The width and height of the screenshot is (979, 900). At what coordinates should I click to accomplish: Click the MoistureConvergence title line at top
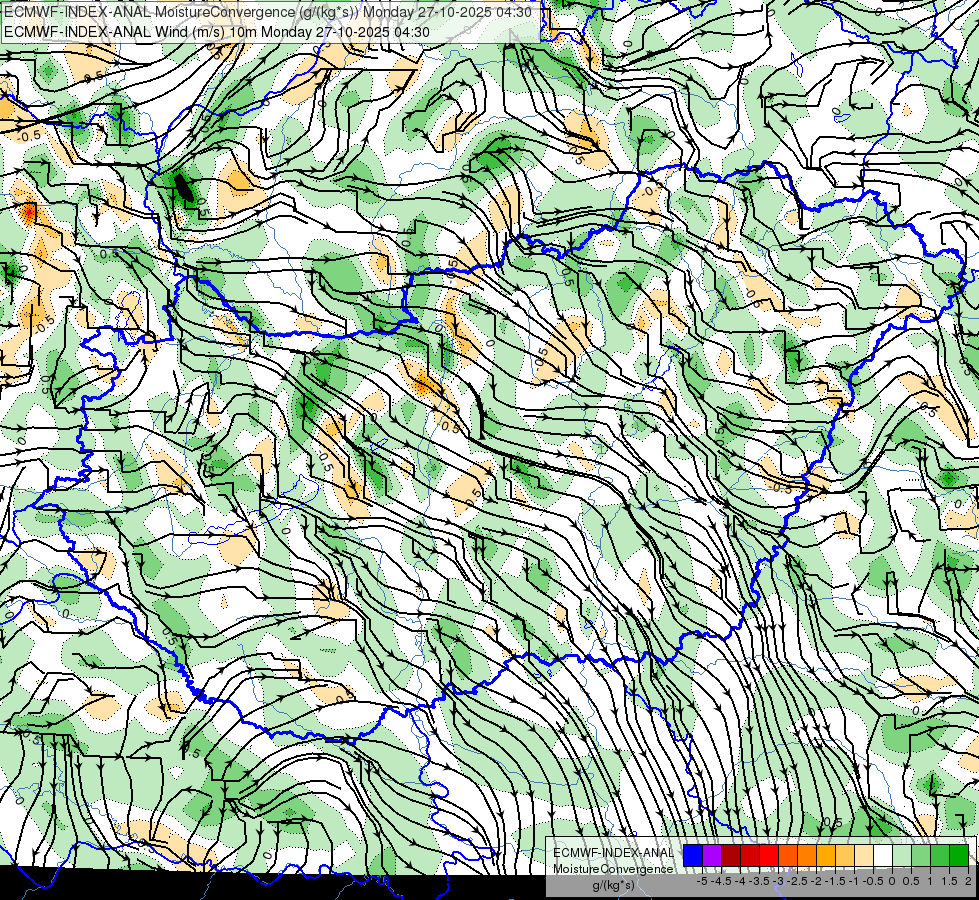[268, 12]
